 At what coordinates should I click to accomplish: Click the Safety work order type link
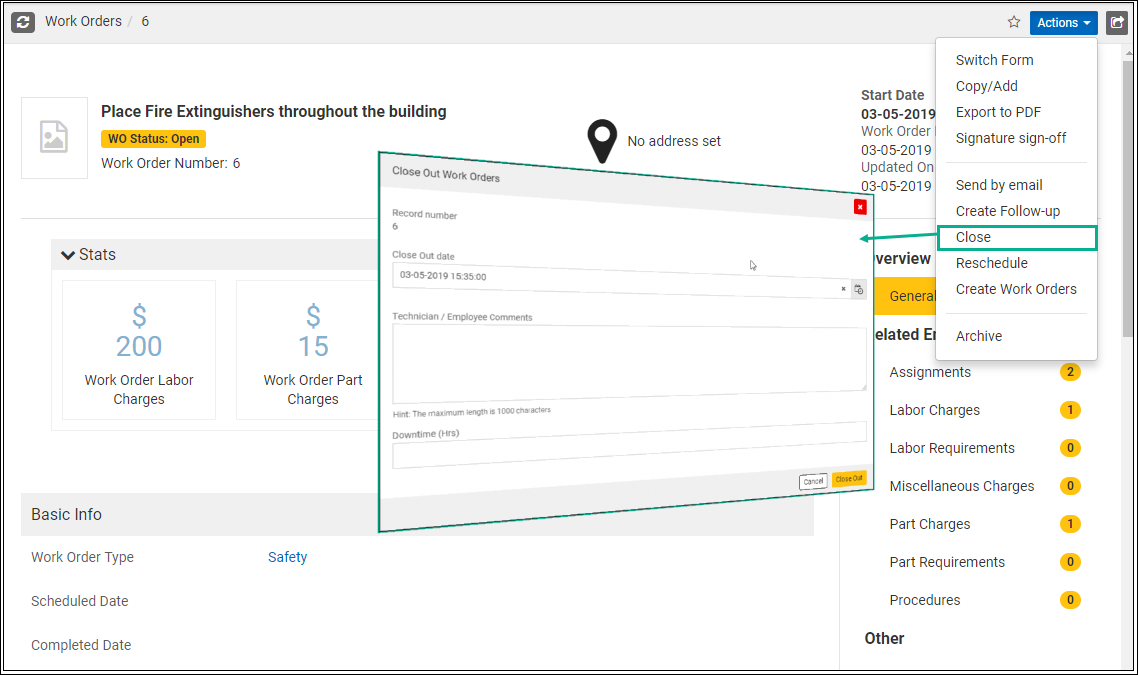point(287,557)
